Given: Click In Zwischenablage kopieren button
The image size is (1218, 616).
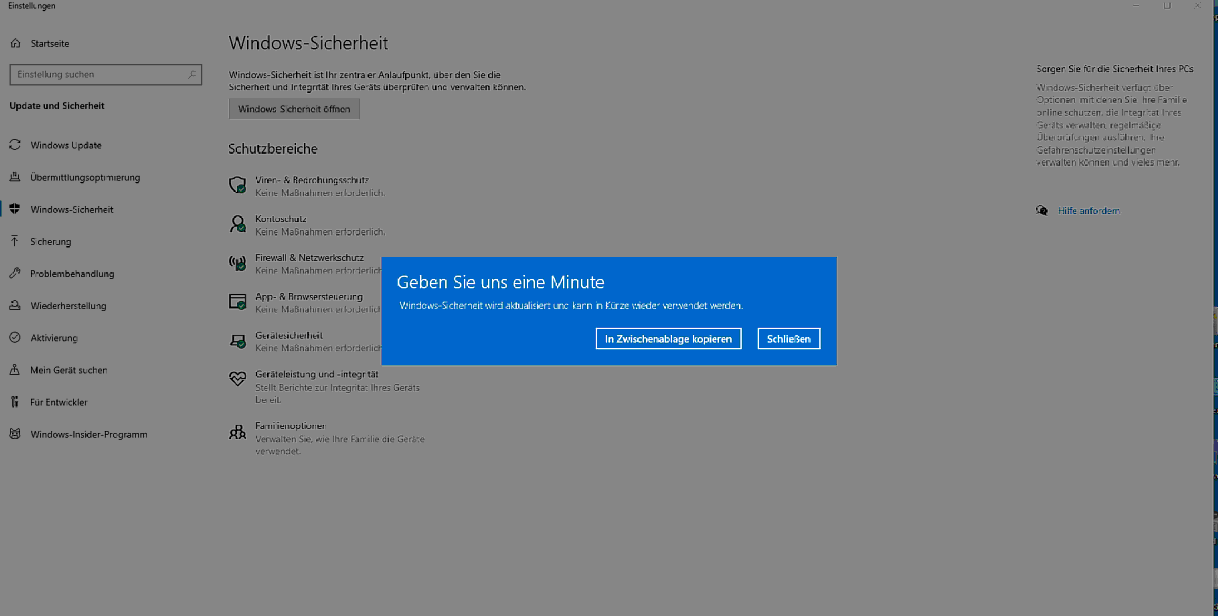Looking at the screenshot, I should (668, 339).
